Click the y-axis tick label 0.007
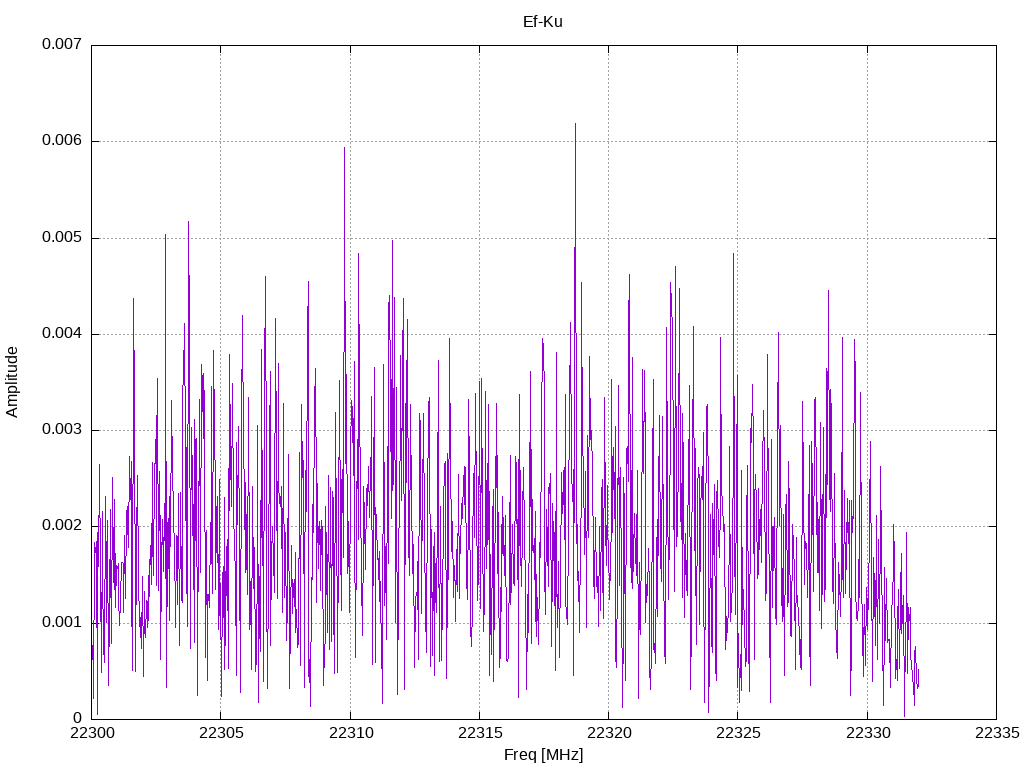 point(62,44)
